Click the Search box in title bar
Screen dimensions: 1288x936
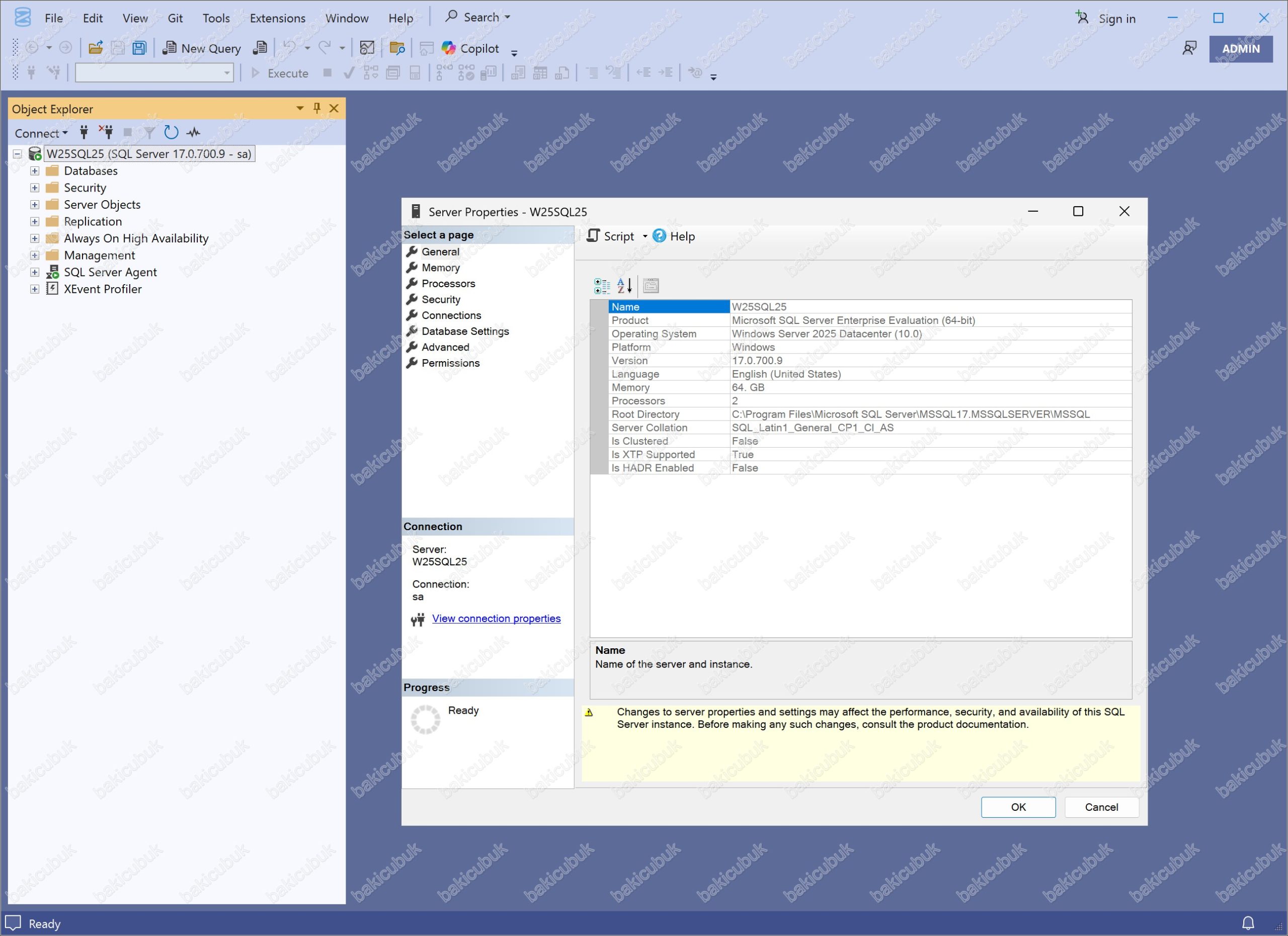coord(477,17)
